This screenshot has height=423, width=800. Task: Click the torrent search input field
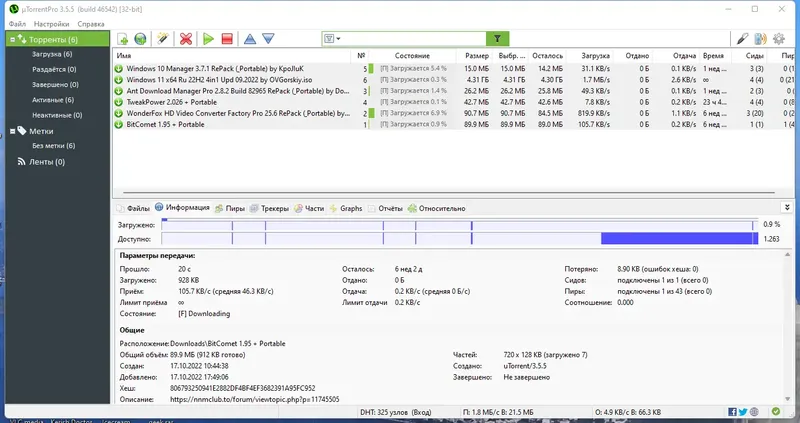pos(413,39)
